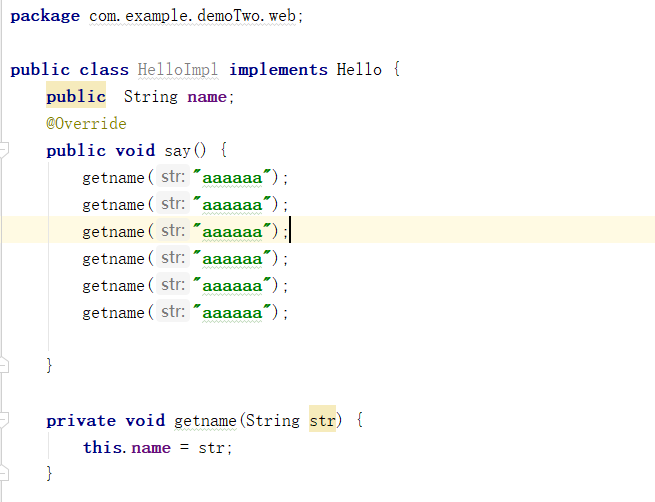Collapse the say() method fold marker
Image resolution: width=655 pixels, height=502 pixels.
click(4, 151)
